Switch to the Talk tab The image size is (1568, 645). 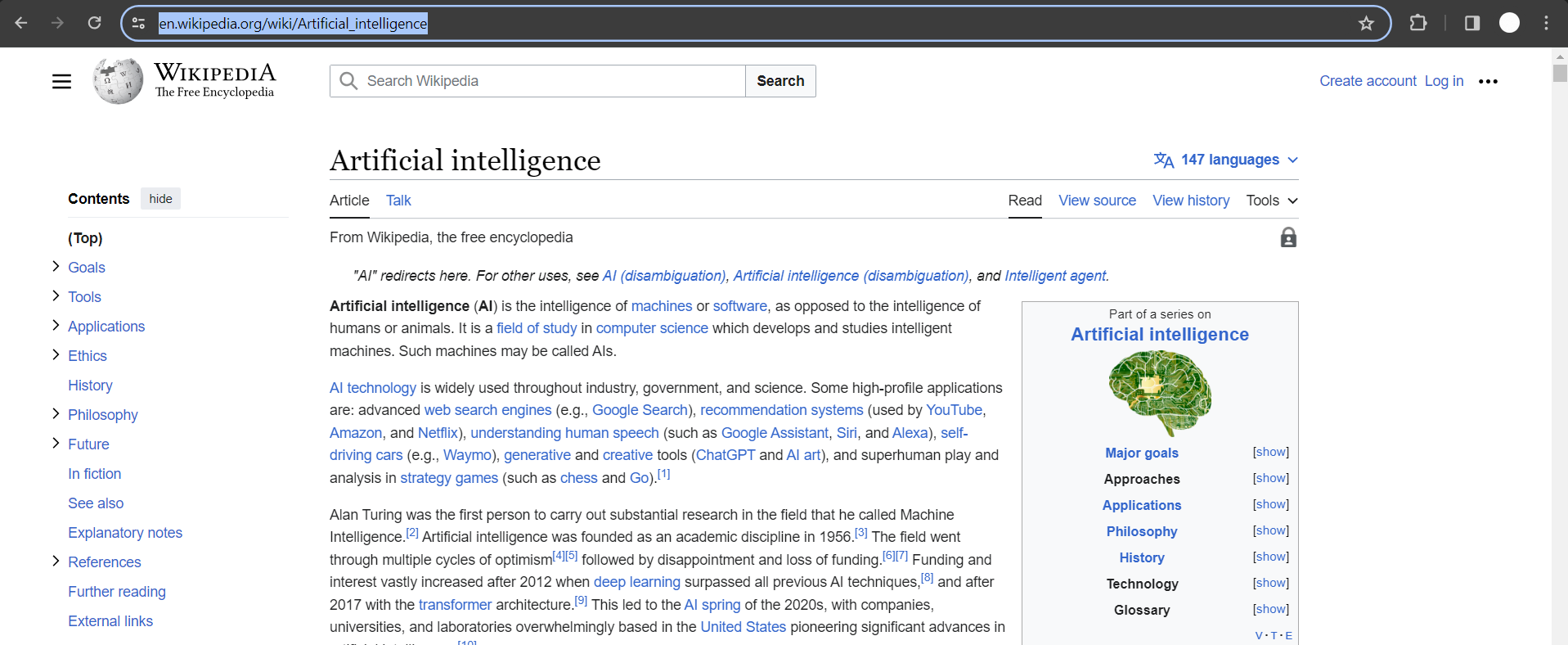398,201
